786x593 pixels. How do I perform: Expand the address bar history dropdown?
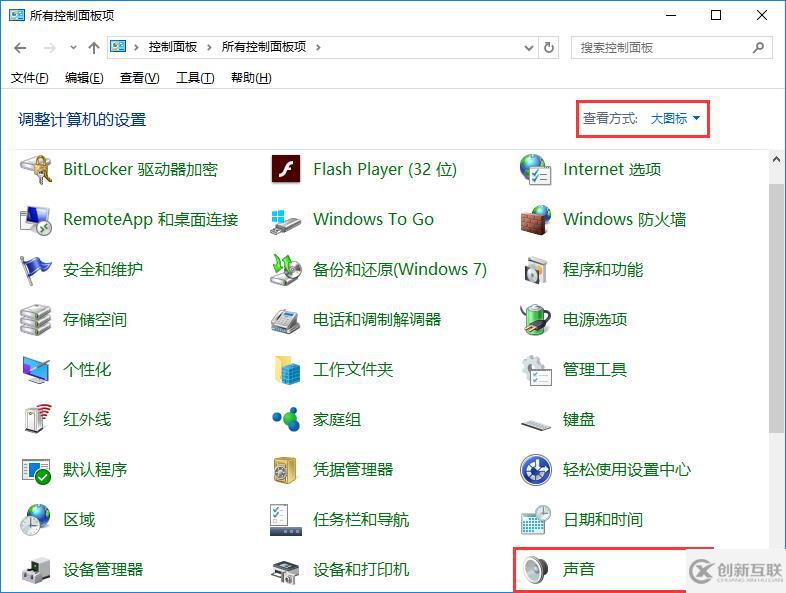point(528,48)
